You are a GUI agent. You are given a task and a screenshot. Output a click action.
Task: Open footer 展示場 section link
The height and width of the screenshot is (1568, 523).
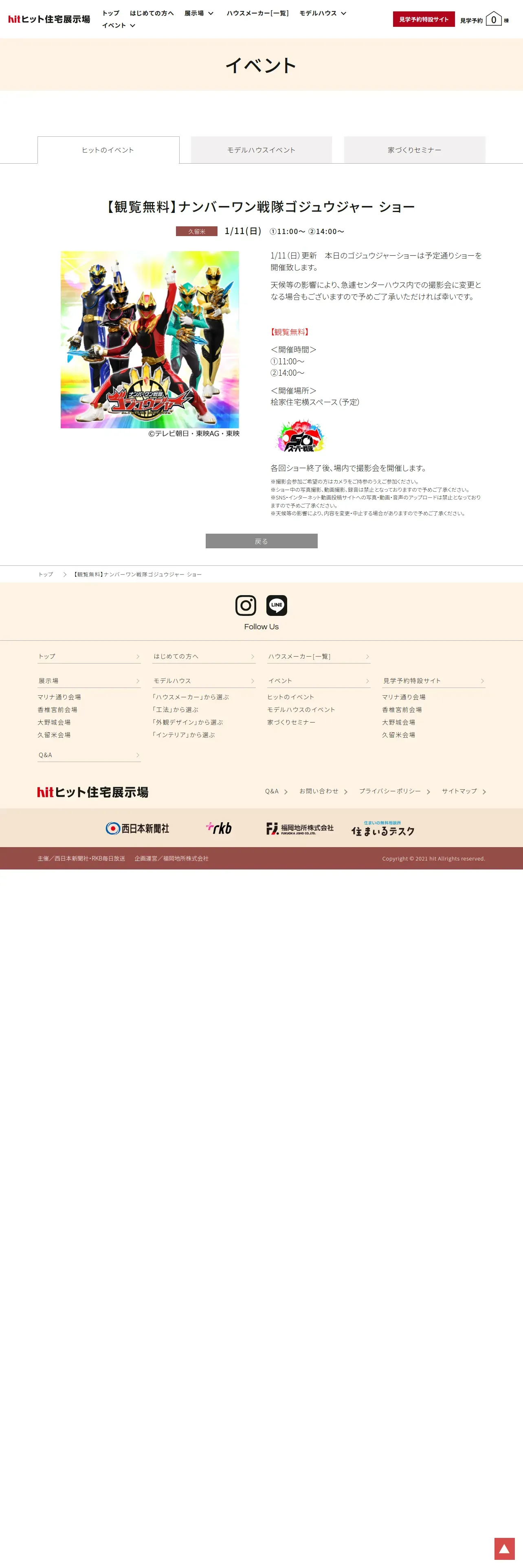(89, 681)
